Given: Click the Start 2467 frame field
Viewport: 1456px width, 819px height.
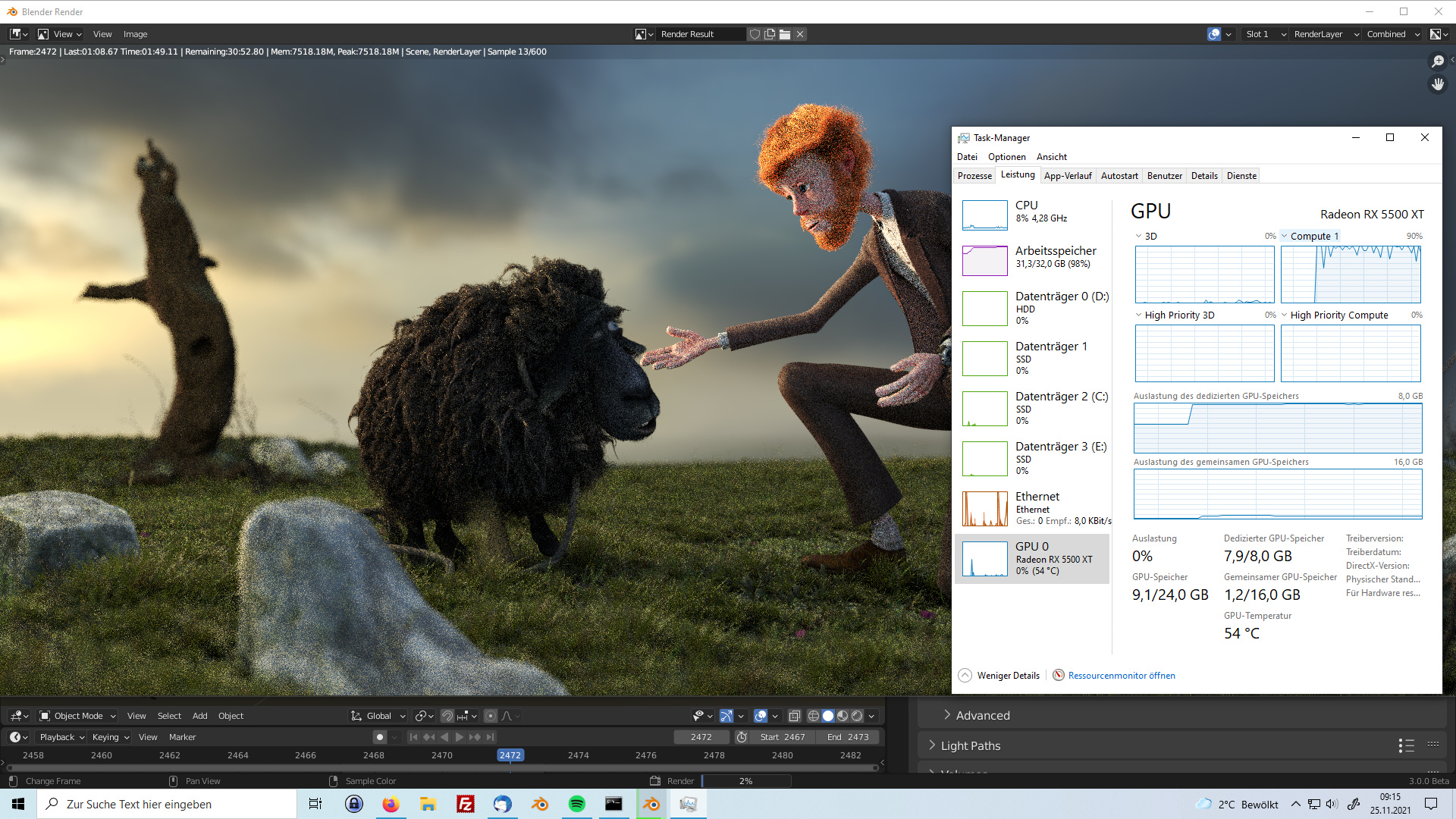Looking at the screenshot, I should [x=783, y=737].
